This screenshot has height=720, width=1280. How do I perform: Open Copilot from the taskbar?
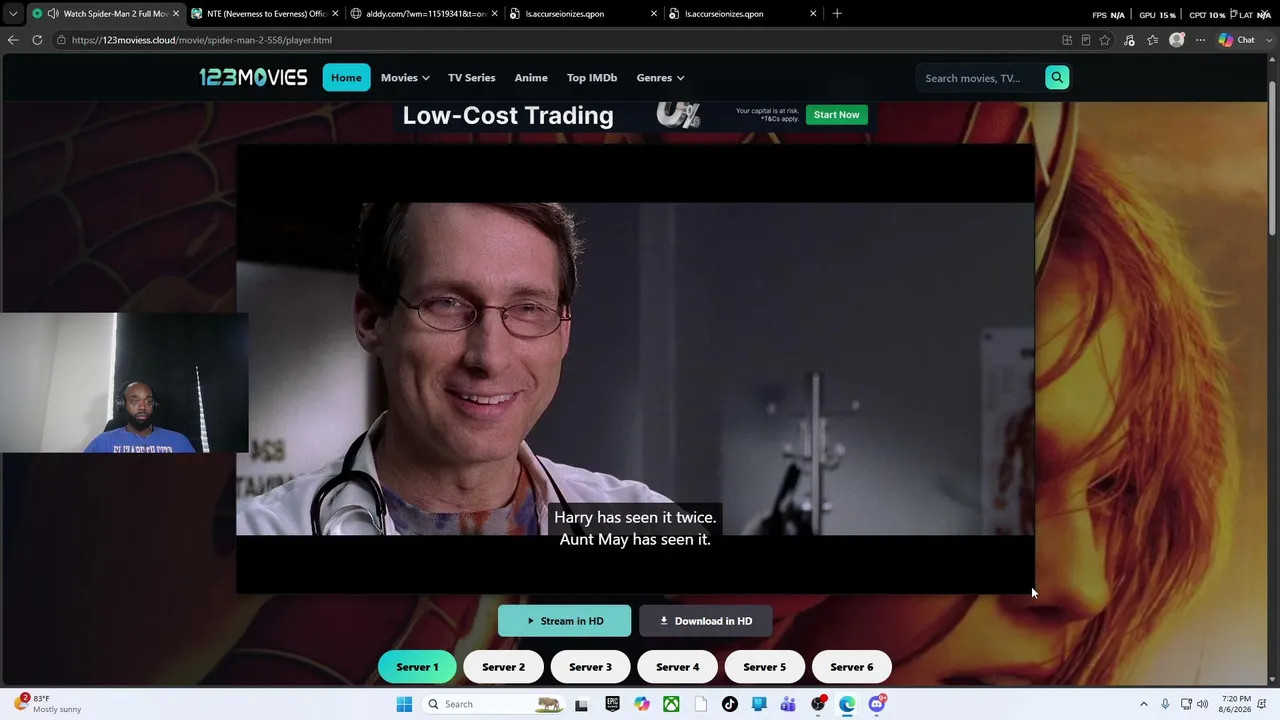tap(642, 704)
